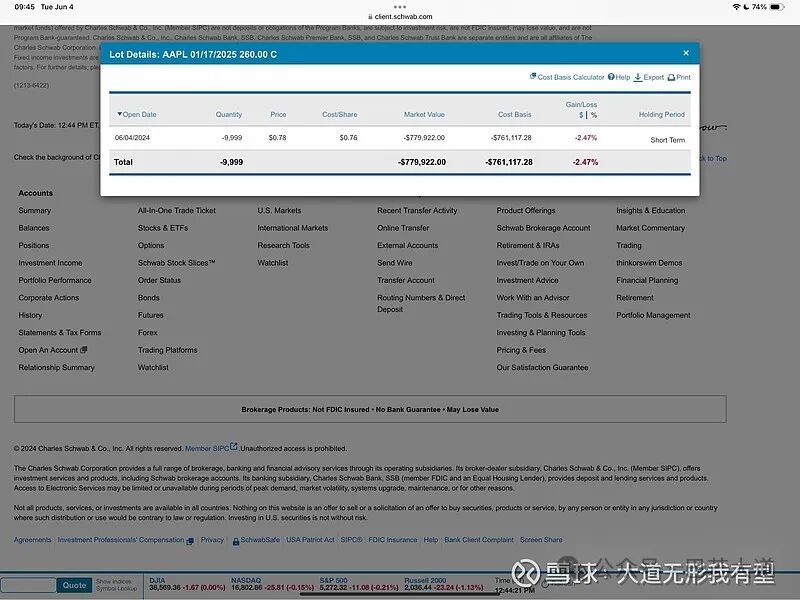Open Investment Professionals' Compensation link
This screenshot has width=800, height=600.
pos(125,540)
